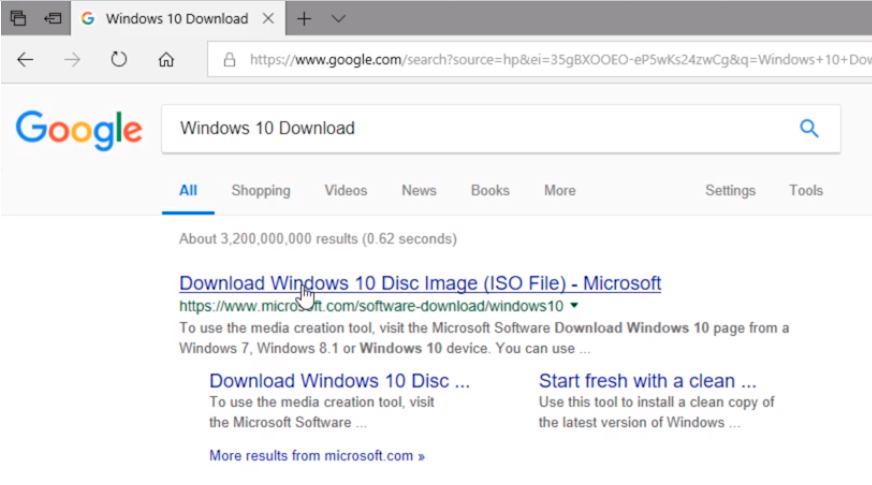Click the Google search input field
This screenshot has height=485, width=872.
pos(470,128)
